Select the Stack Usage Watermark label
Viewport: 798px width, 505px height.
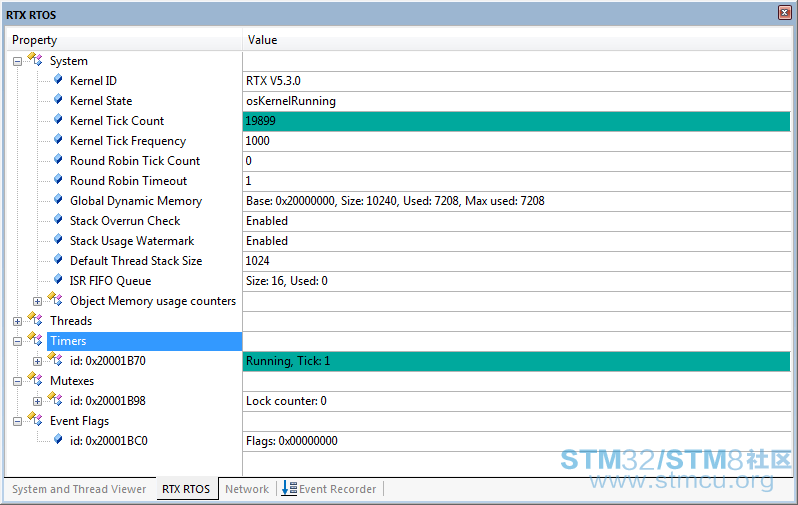click(x=132, y=241)
